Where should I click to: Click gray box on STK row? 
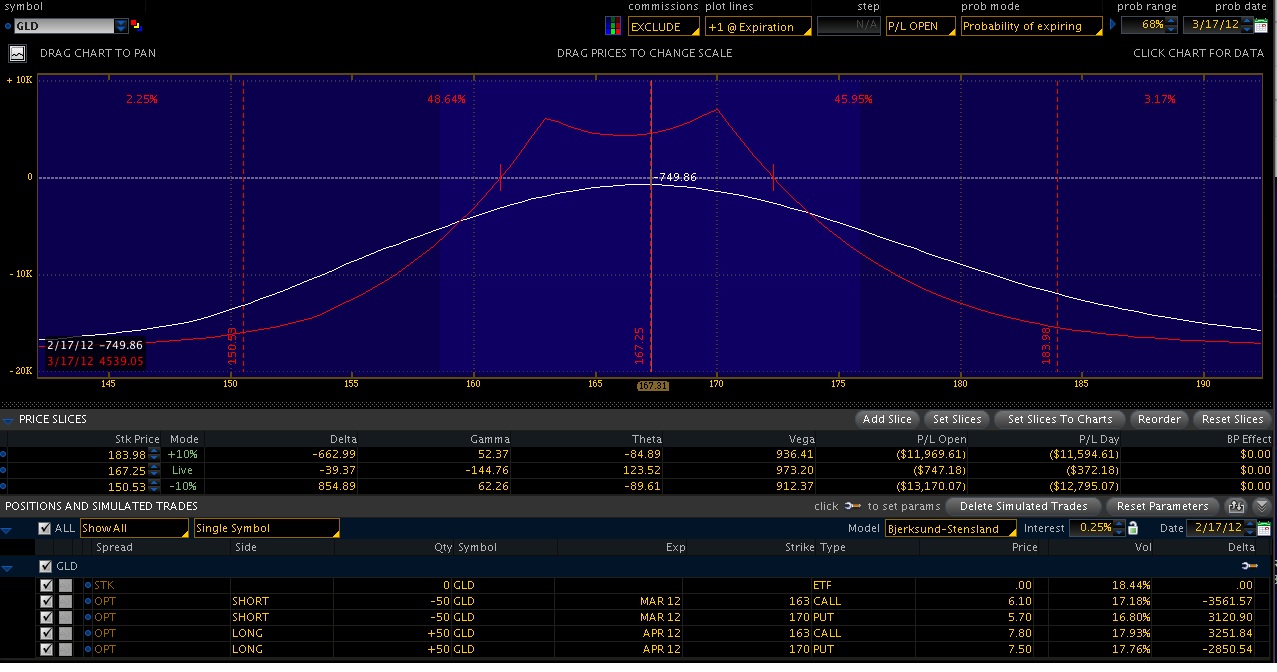(65, 585)
